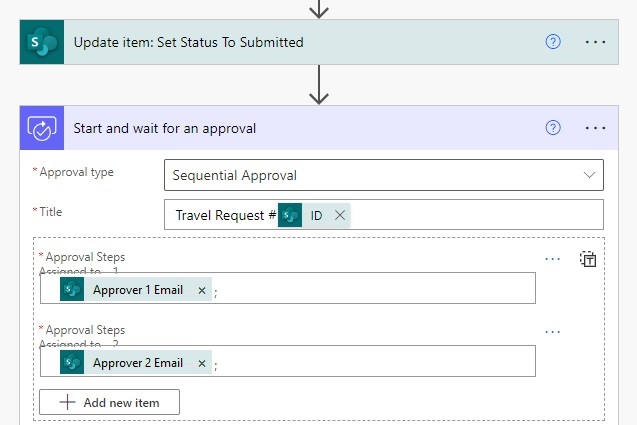Open help for Start and wait approval
The image size is (637, 425).
553,128
